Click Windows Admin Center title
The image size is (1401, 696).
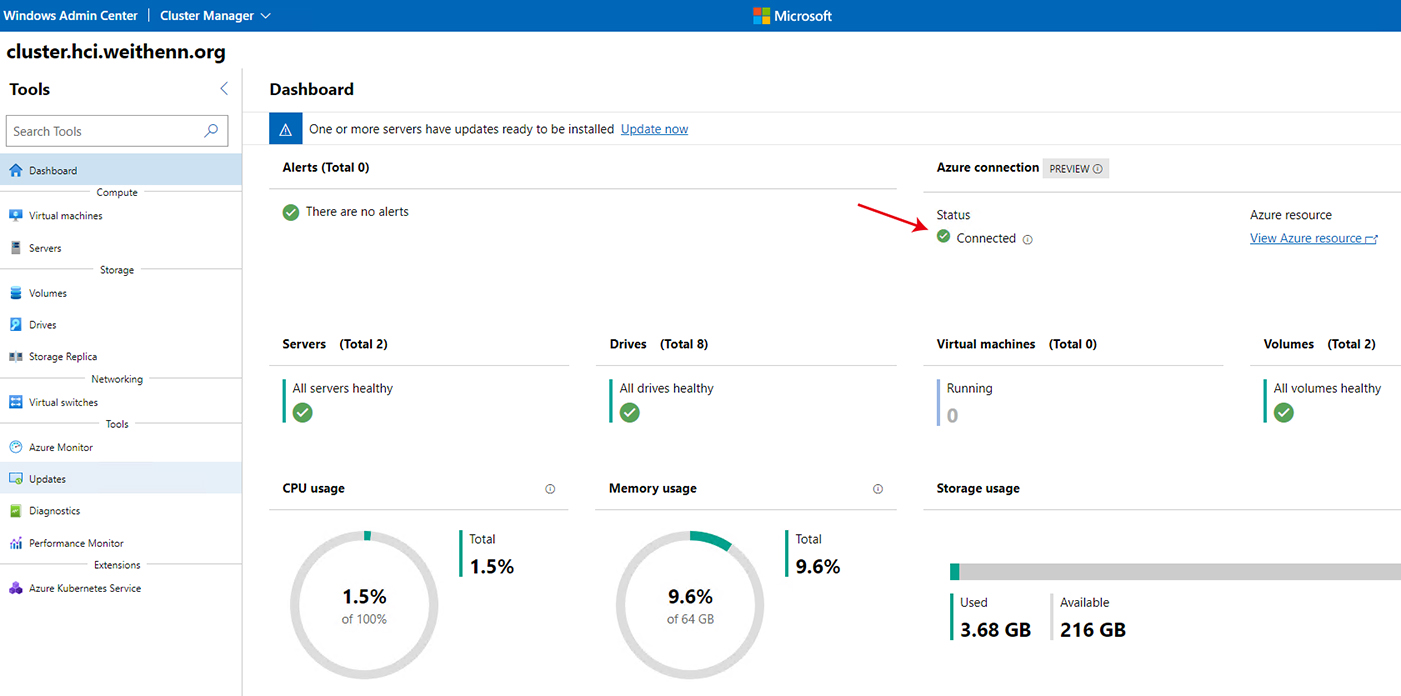71,16
